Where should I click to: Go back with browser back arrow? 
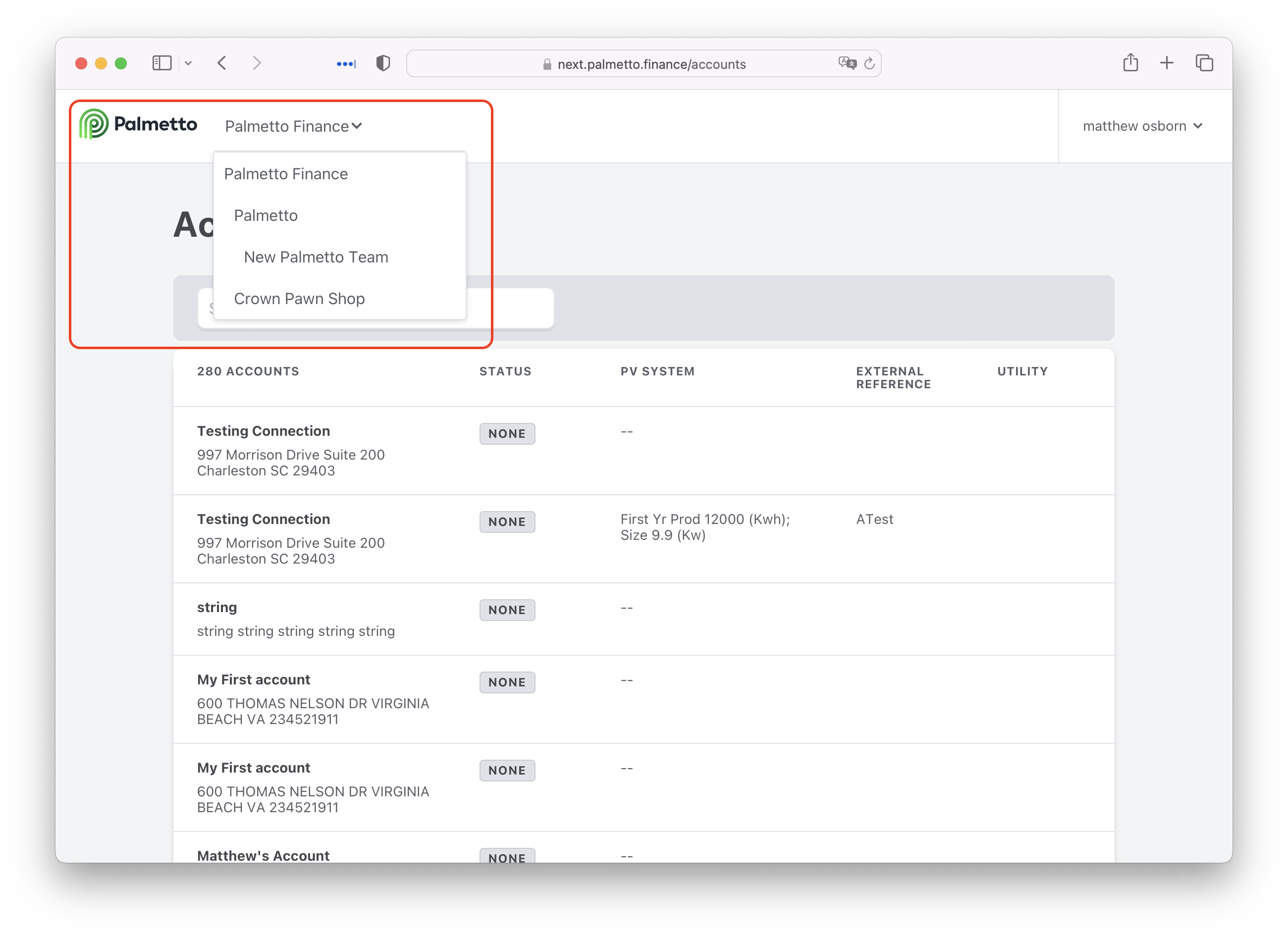222,63
